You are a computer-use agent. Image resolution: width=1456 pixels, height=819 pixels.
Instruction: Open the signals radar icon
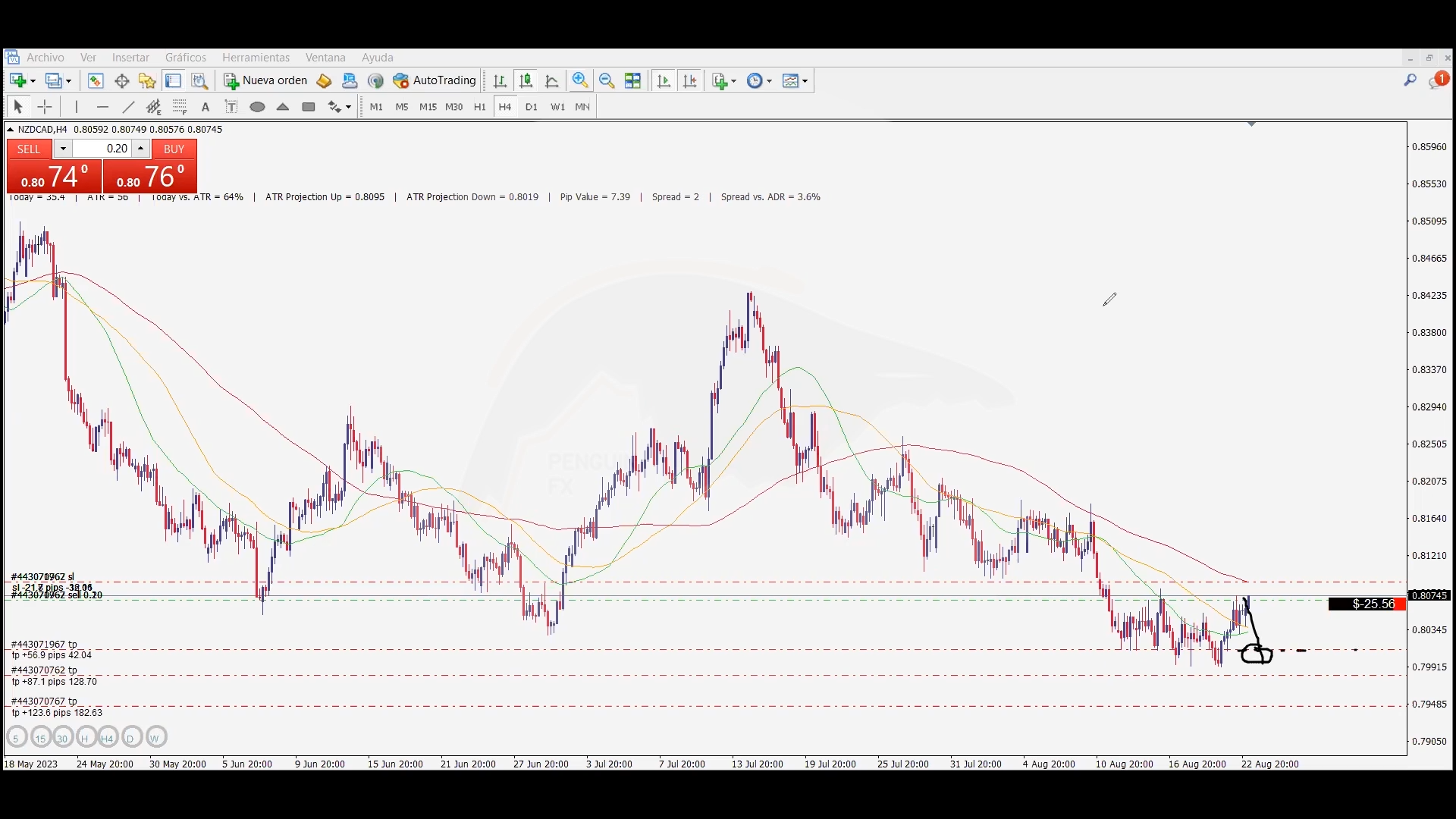coord(375,80)
